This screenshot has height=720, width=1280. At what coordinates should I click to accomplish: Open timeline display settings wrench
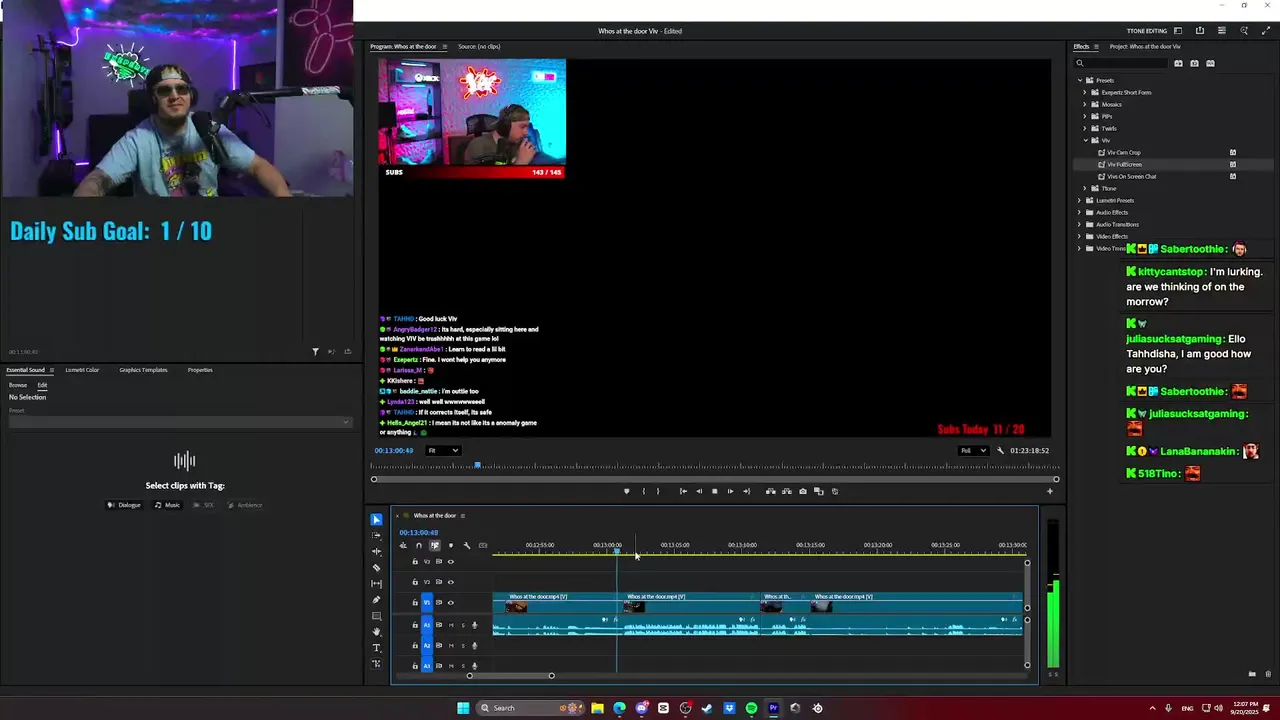coord(466,545)
